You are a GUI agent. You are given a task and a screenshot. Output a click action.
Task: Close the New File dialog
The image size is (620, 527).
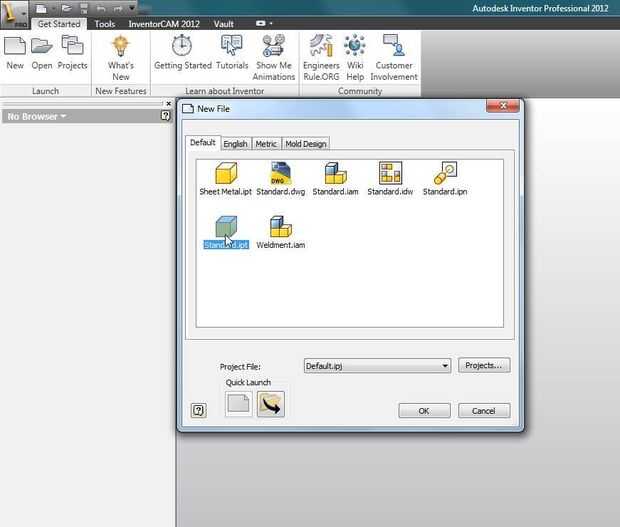click(x=503, y=106)
